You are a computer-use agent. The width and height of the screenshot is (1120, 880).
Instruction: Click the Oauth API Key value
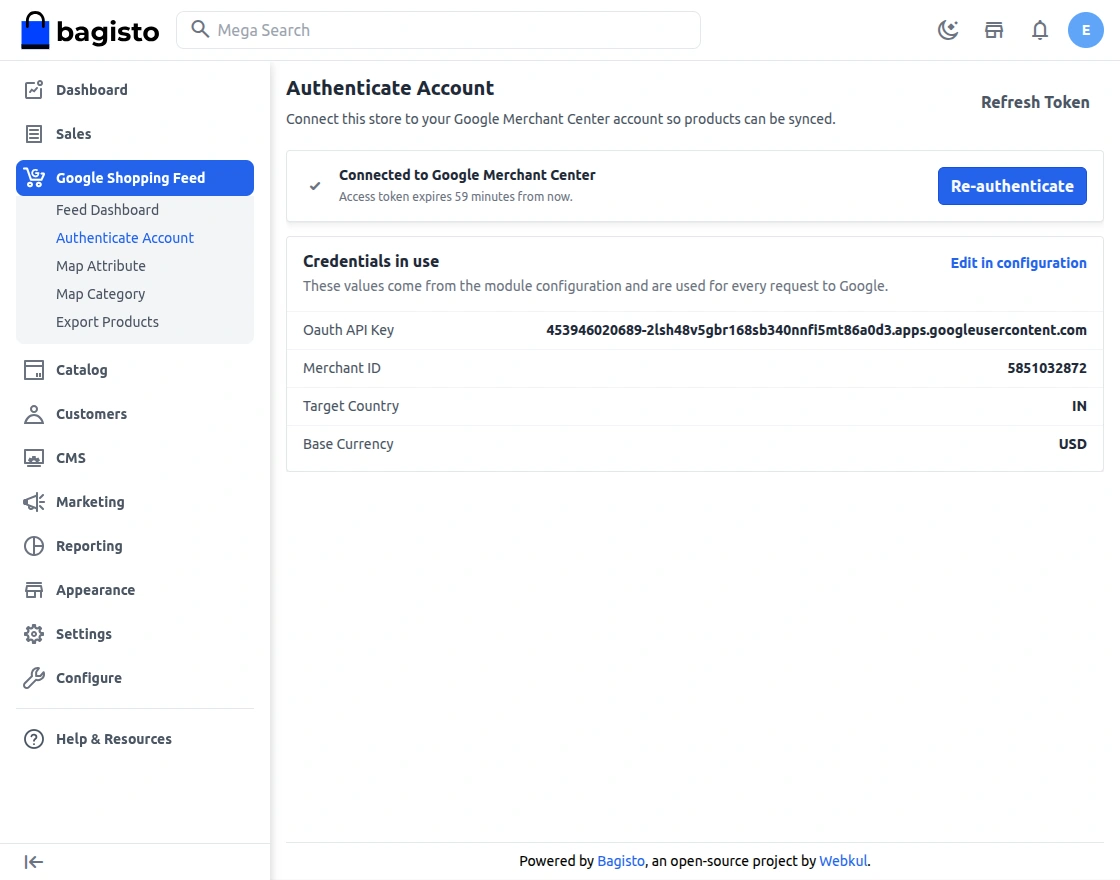(816, 330)
